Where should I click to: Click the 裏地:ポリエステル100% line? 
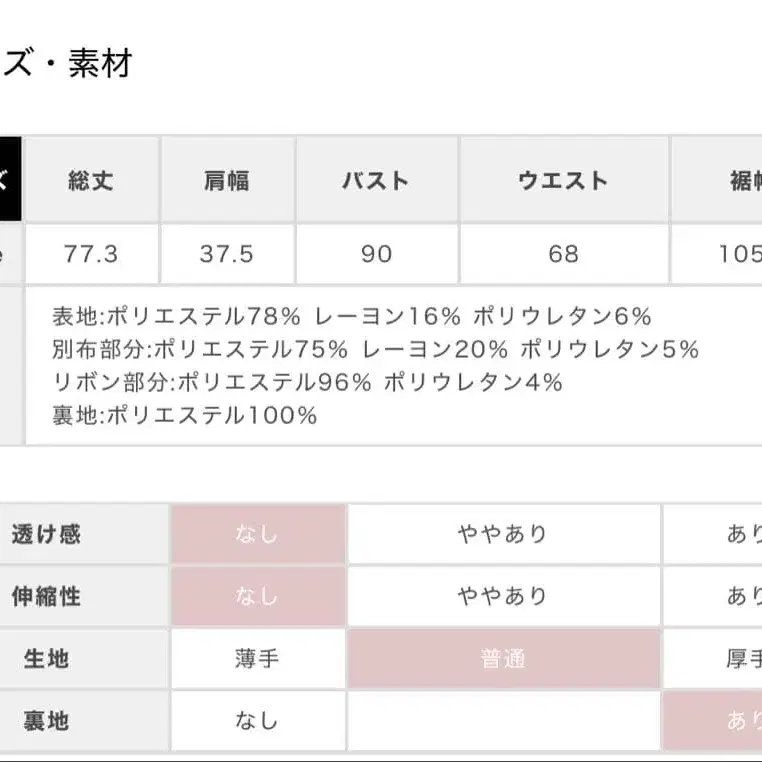(x=184, y=415)
